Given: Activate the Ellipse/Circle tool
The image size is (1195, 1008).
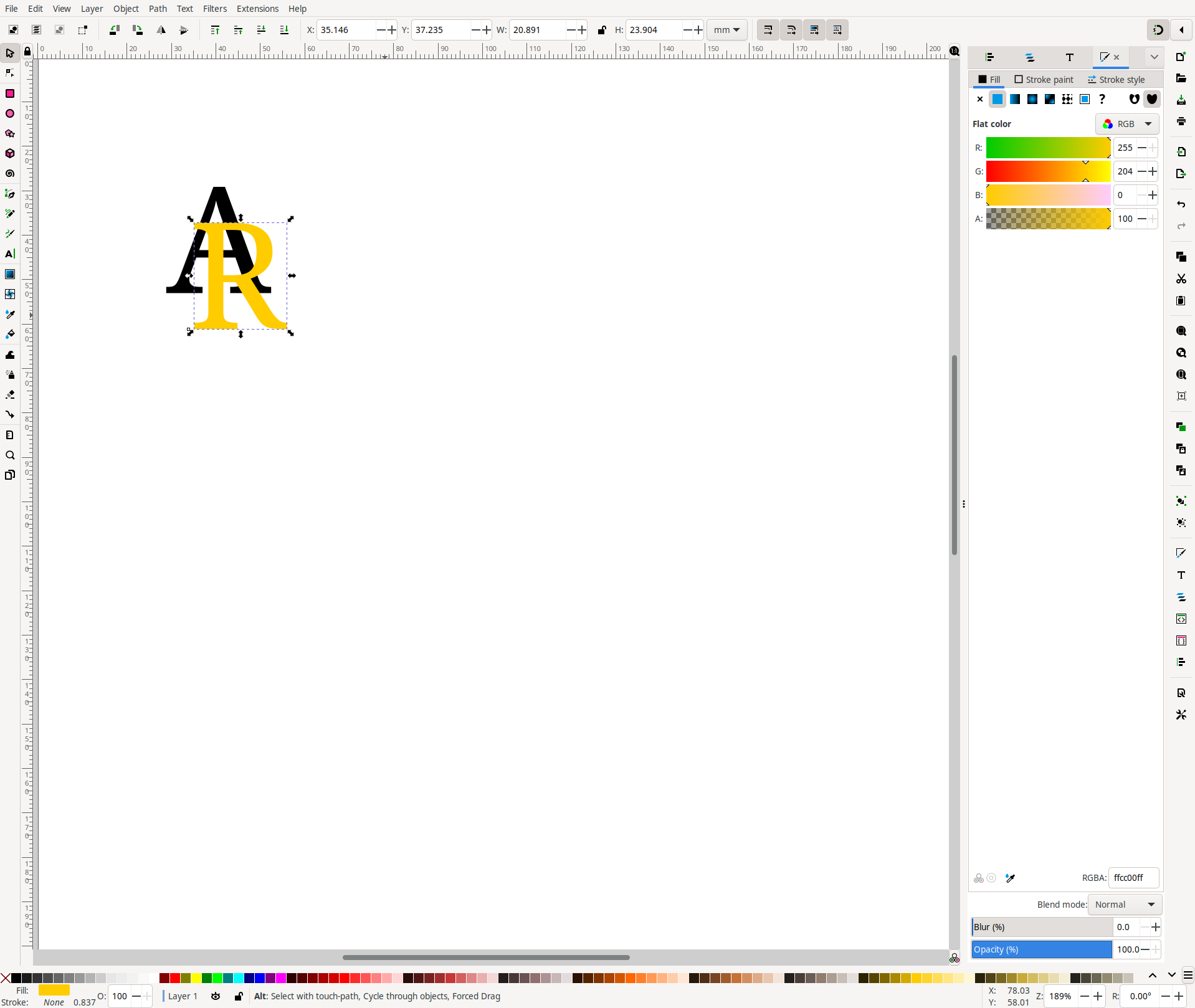Looking at the screenshot, I should tap(10, 113).
